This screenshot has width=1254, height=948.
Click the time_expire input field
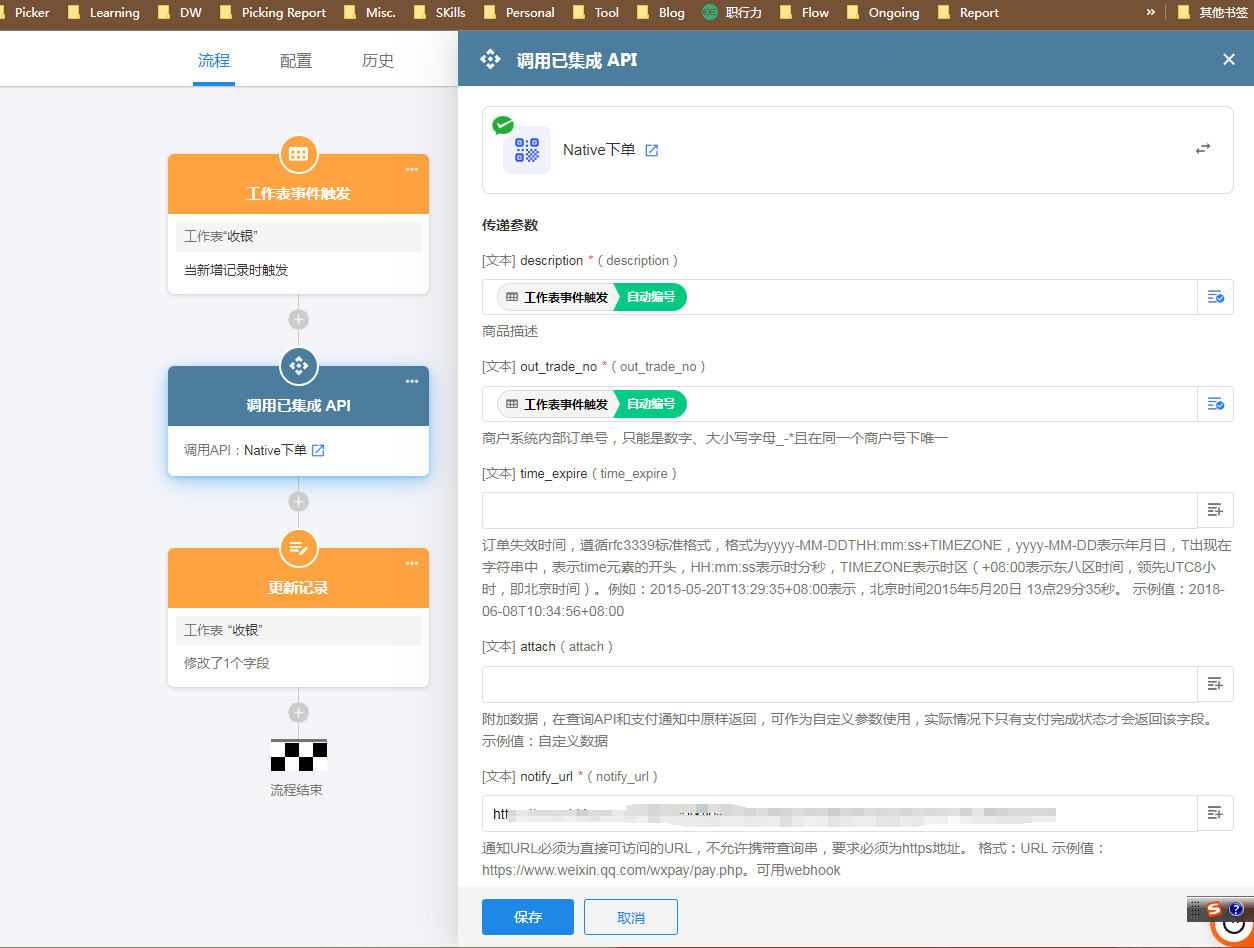pos(839,510)
